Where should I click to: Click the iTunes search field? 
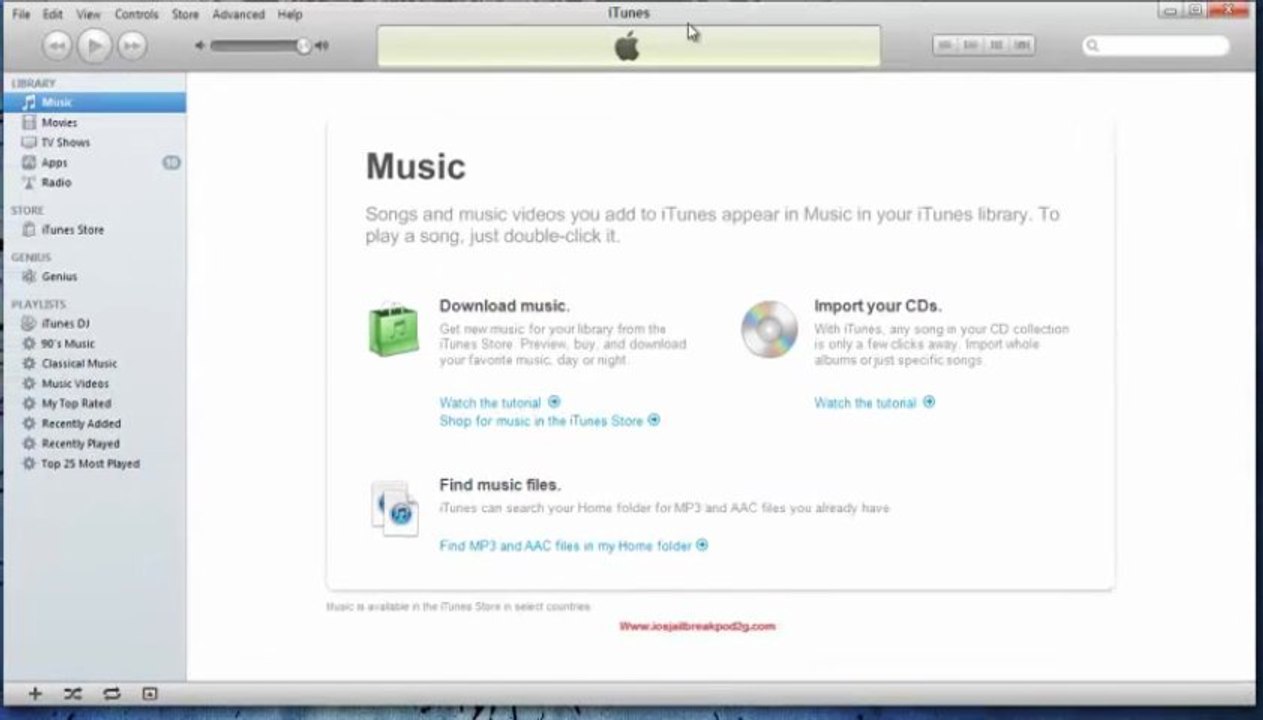[x=1156, y=45]
